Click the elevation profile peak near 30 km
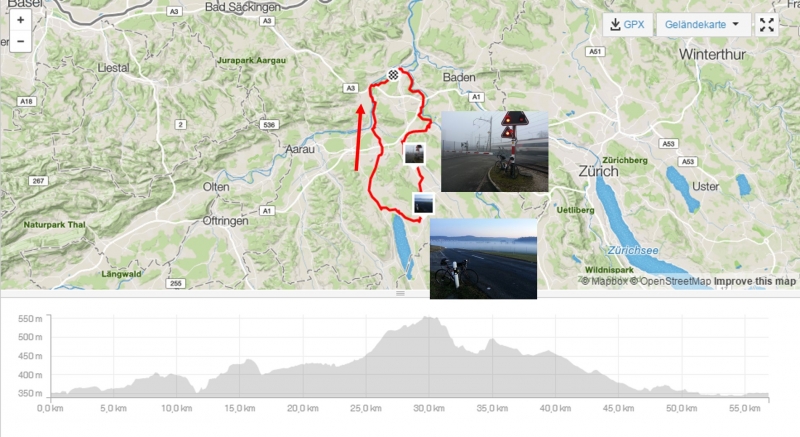Image resolution: width=800 pixels, height=437 pixels. click(x=429, y=318)
